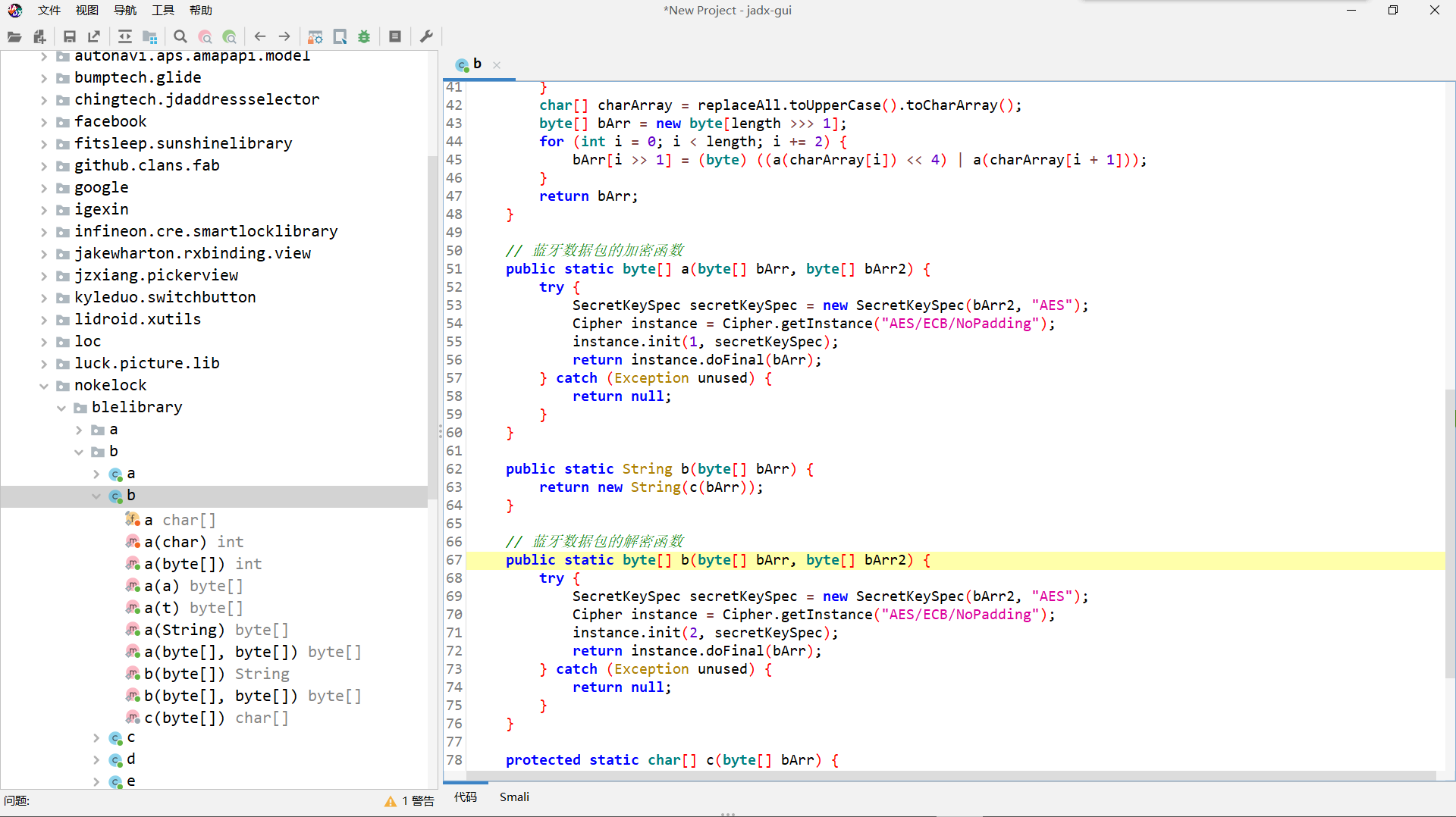This screenshot has width=1456, height=817.
Task: Click the green bug debugger icon
Action: [364, 36]
